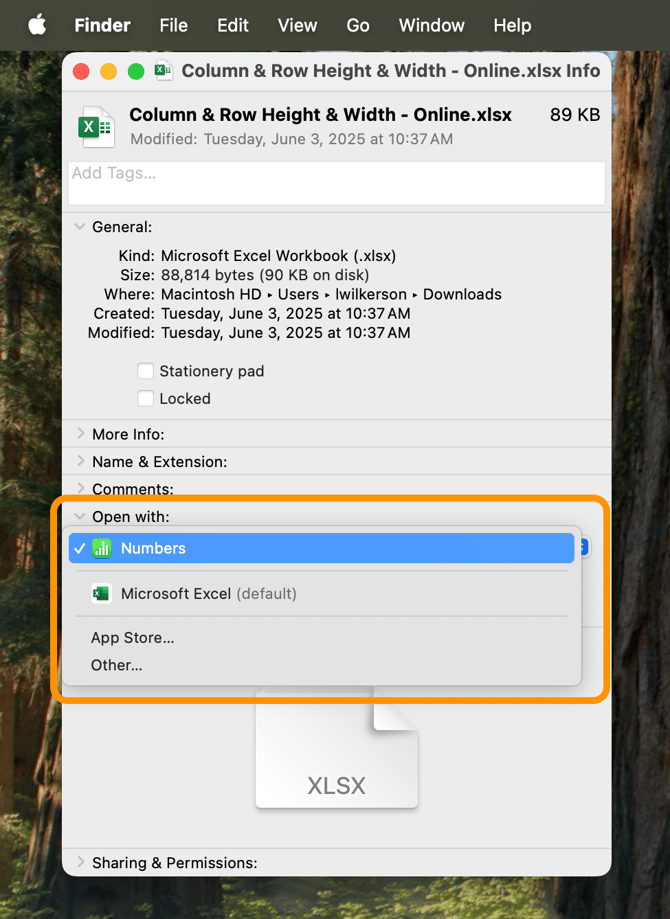Screen dimensions: 670x919
Task: Open the Help menu
Action: click(x=512, y=25)
